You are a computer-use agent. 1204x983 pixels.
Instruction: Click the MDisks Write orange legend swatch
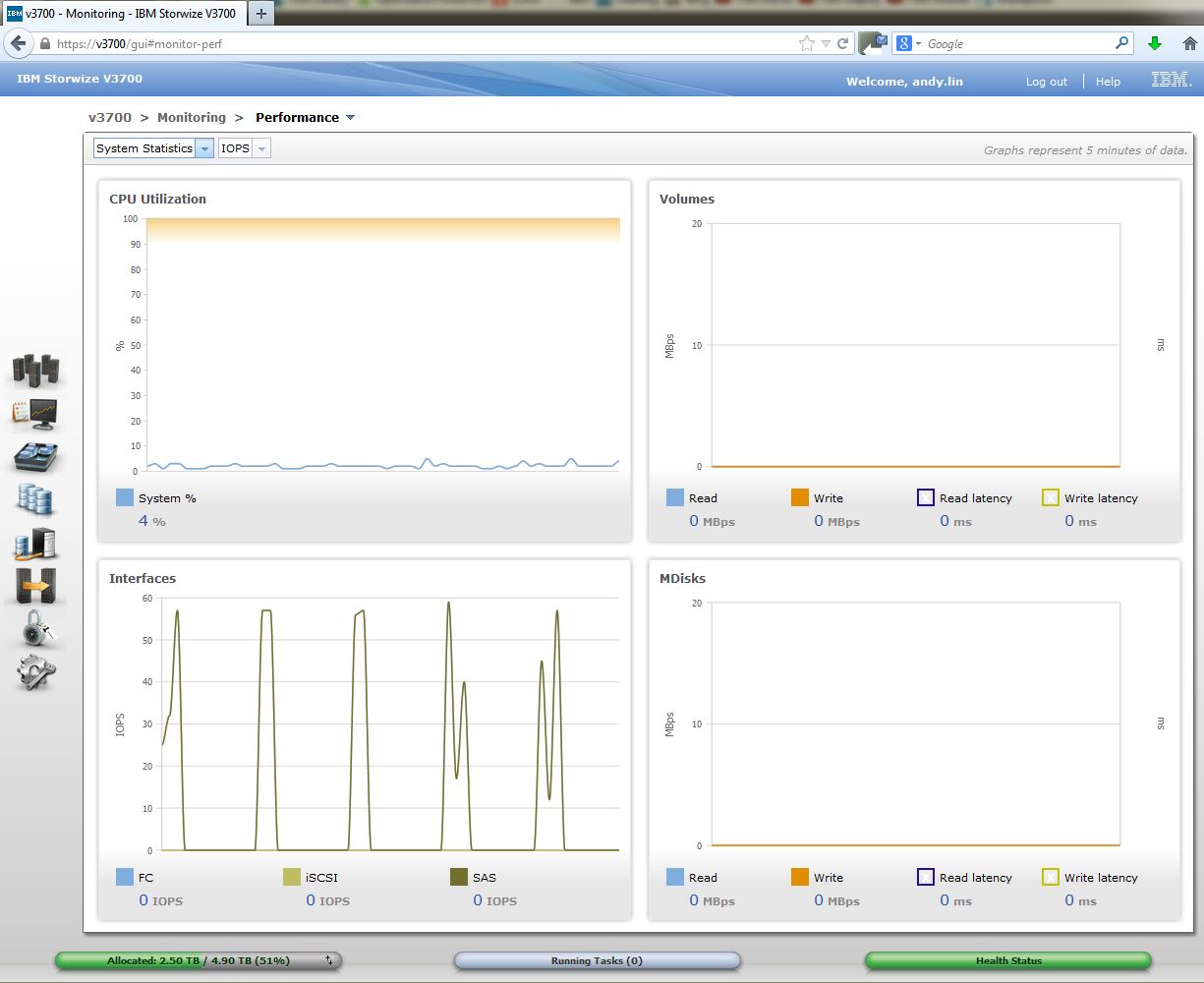pos(799,877)
